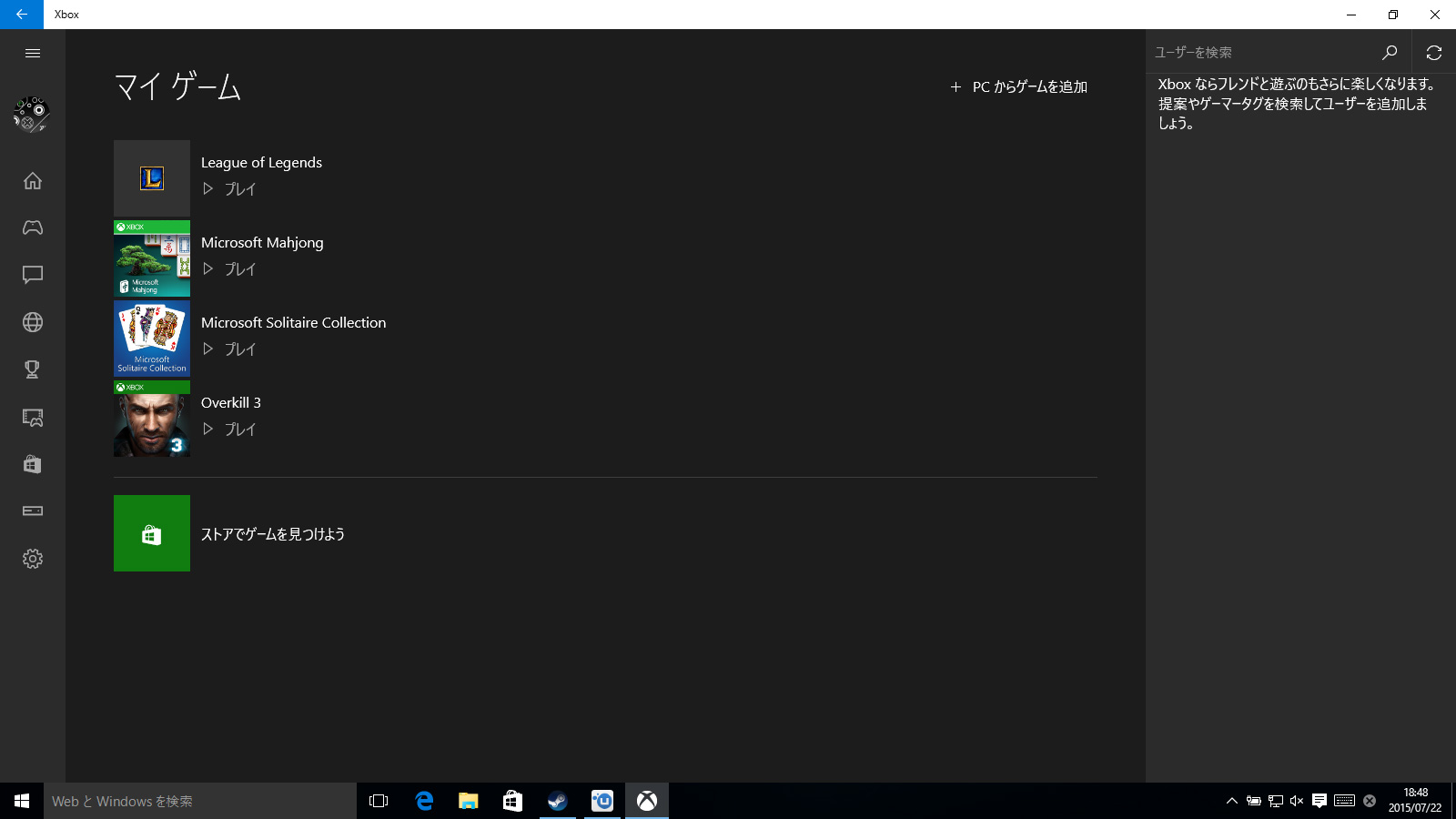Click Overkill 3 title text
The image size is (1456, 819).
(231, 403)
